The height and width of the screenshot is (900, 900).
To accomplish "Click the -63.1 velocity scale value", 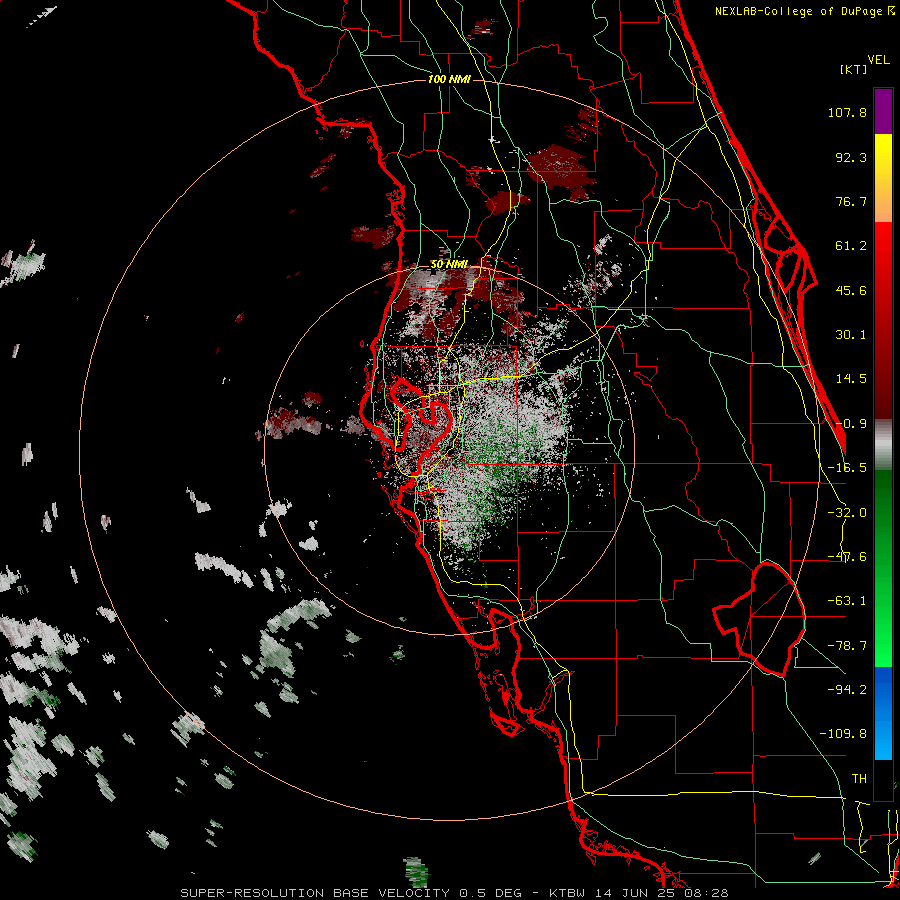I will [847, 601].
